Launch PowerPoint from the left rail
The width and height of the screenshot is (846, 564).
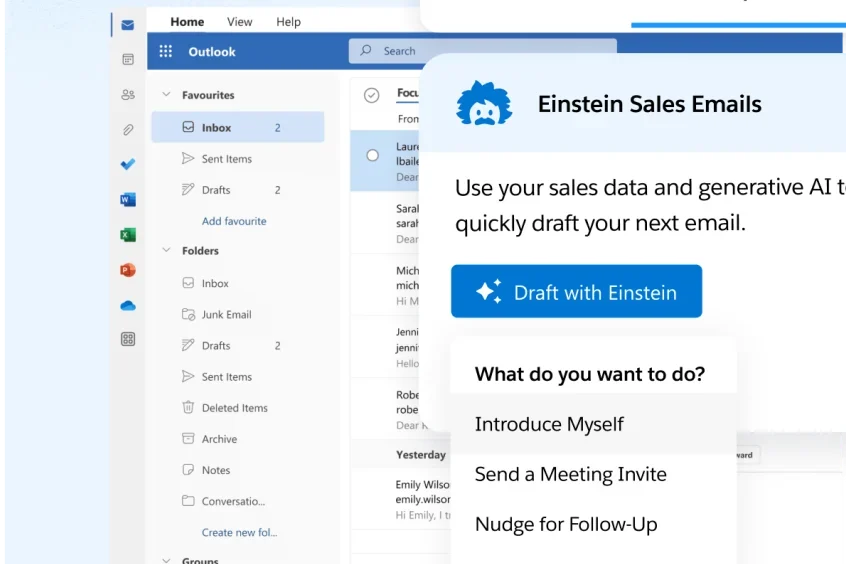click(128, 270)
